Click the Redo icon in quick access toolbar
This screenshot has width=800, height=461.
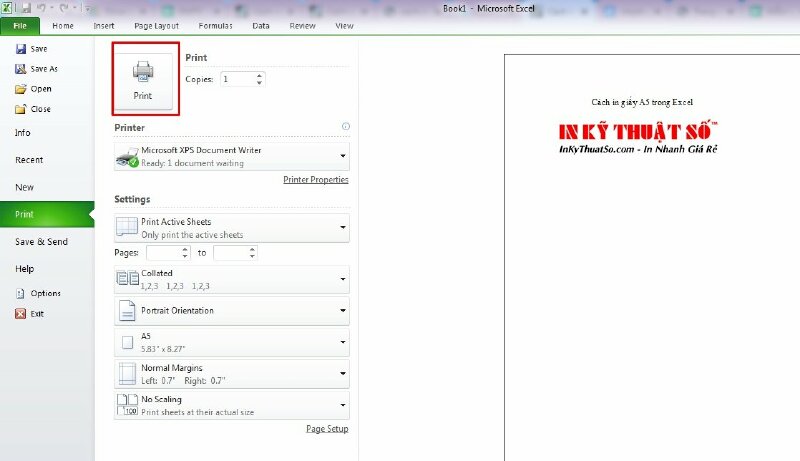point(64,8)
